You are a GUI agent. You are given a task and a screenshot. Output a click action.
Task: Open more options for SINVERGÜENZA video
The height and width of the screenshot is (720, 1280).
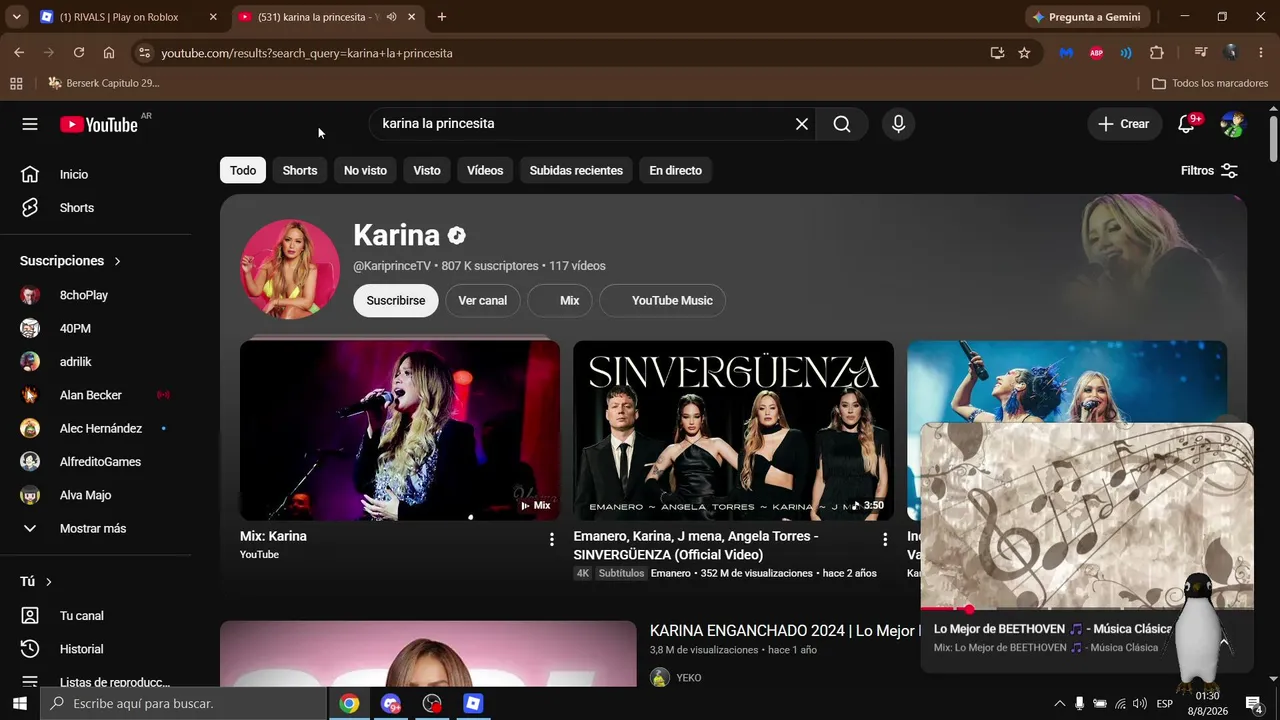coord(884,540)
